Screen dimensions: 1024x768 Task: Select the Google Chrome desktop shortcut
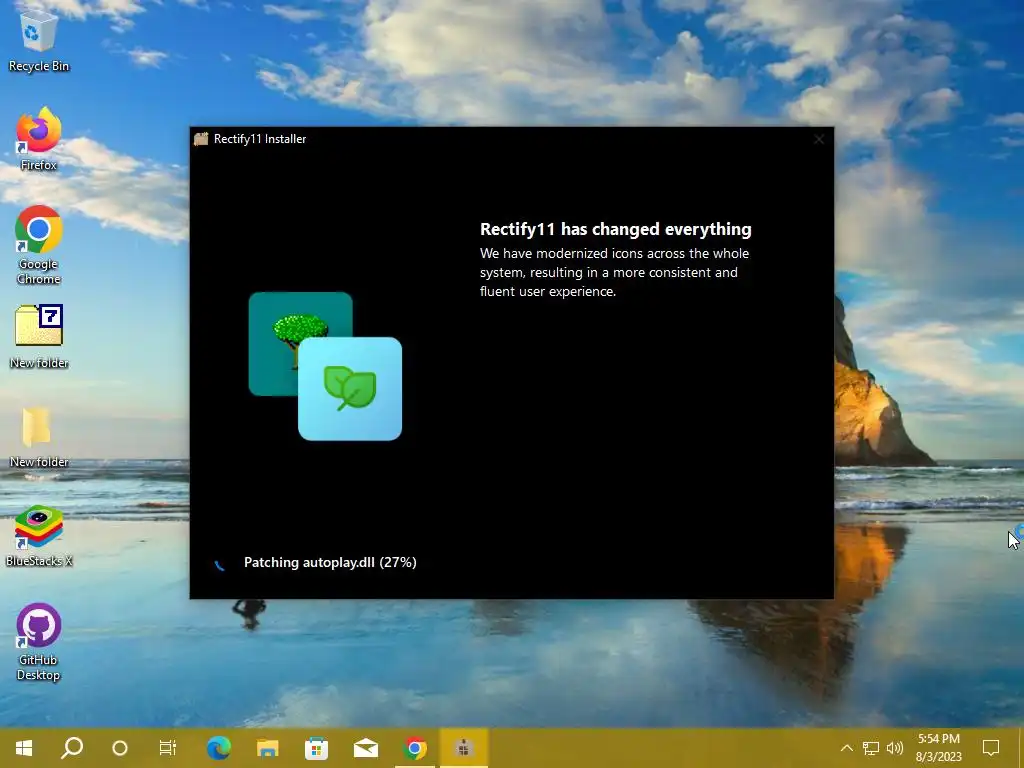tap(38, 245)
